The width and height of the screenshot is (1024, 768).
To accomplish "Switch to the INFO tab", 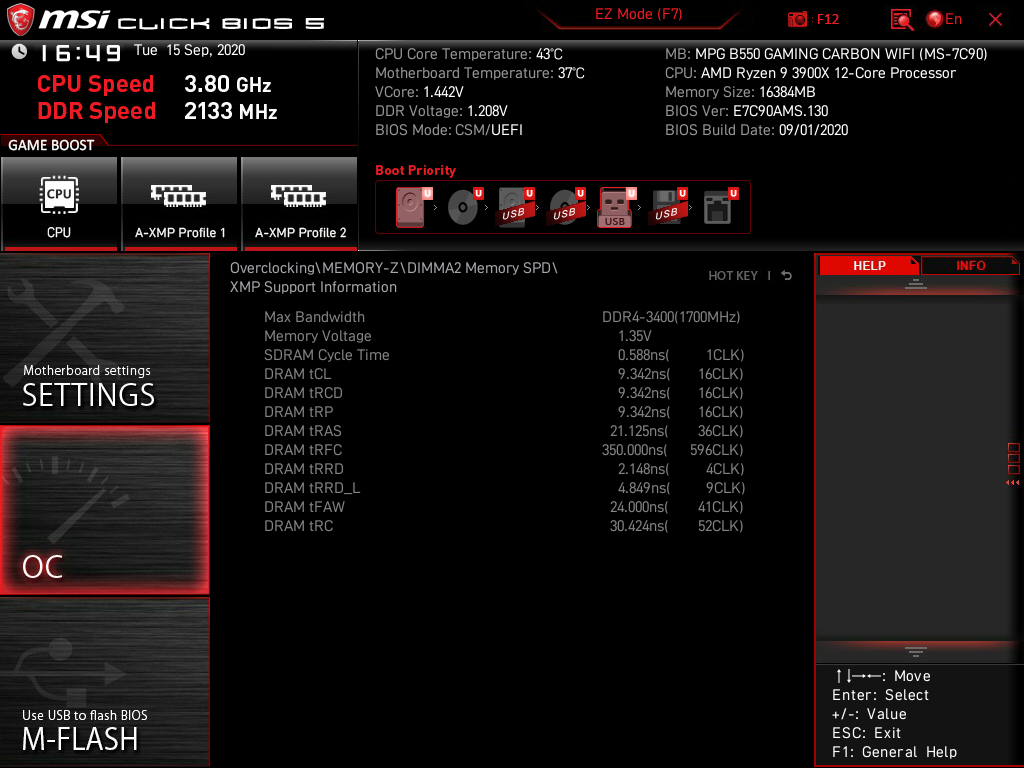I will pyautogui.click(x=970, y=266).
